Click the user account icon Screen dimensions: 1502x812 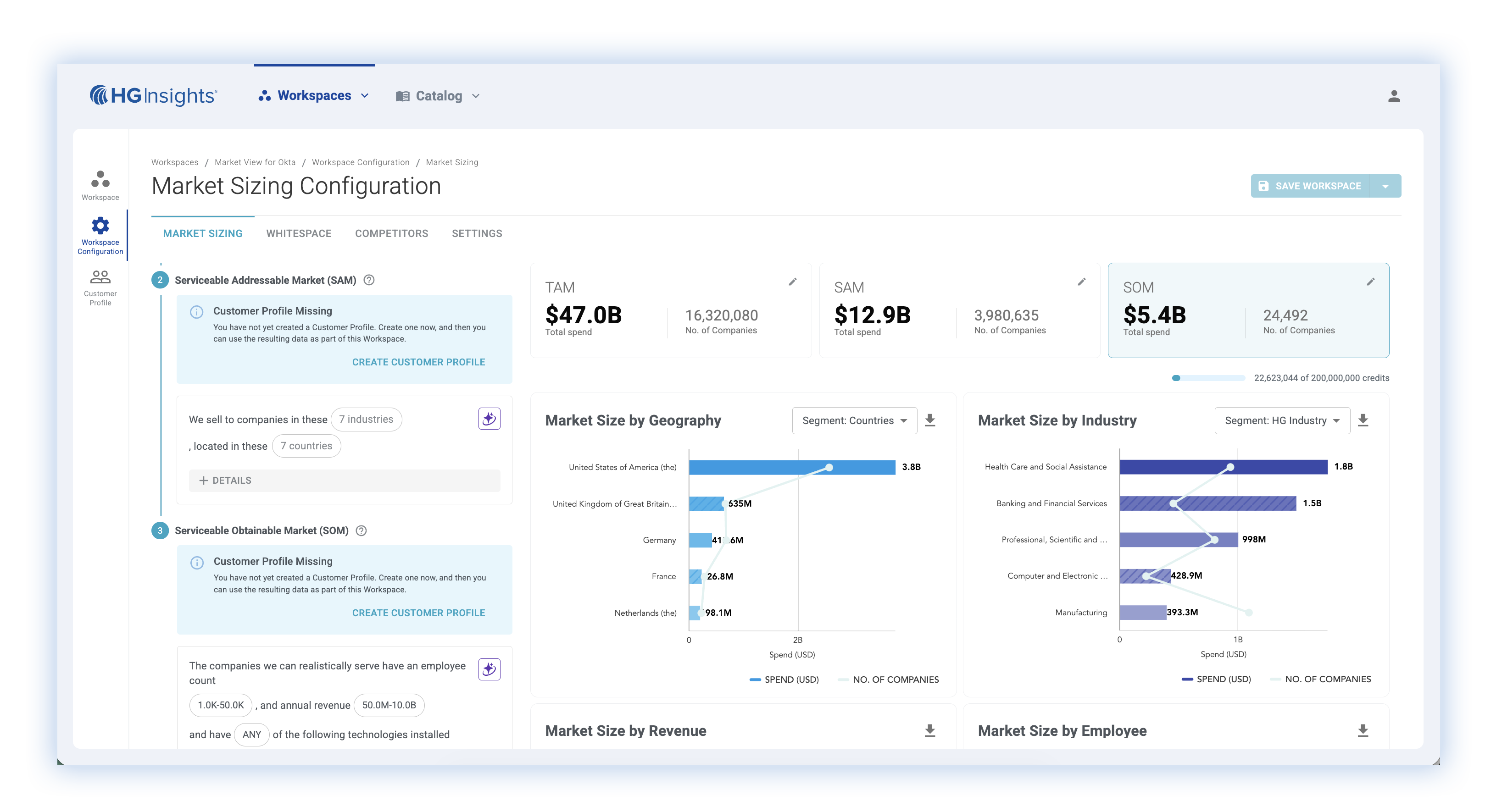pyautogui.click(x=1394, y=96)
